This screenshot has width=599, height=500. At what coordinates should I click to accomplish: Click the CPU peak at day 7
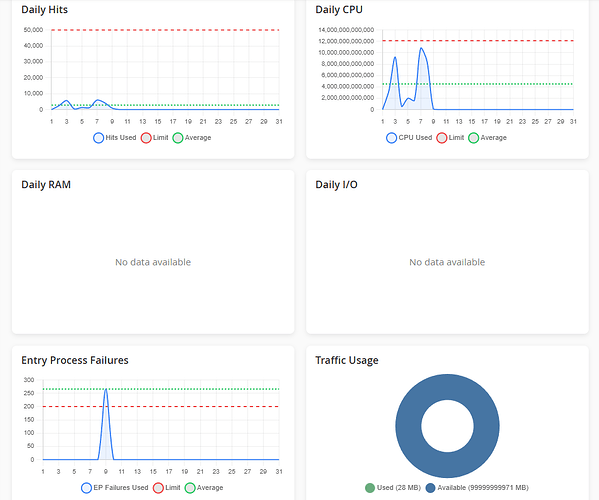pos(421,48)
